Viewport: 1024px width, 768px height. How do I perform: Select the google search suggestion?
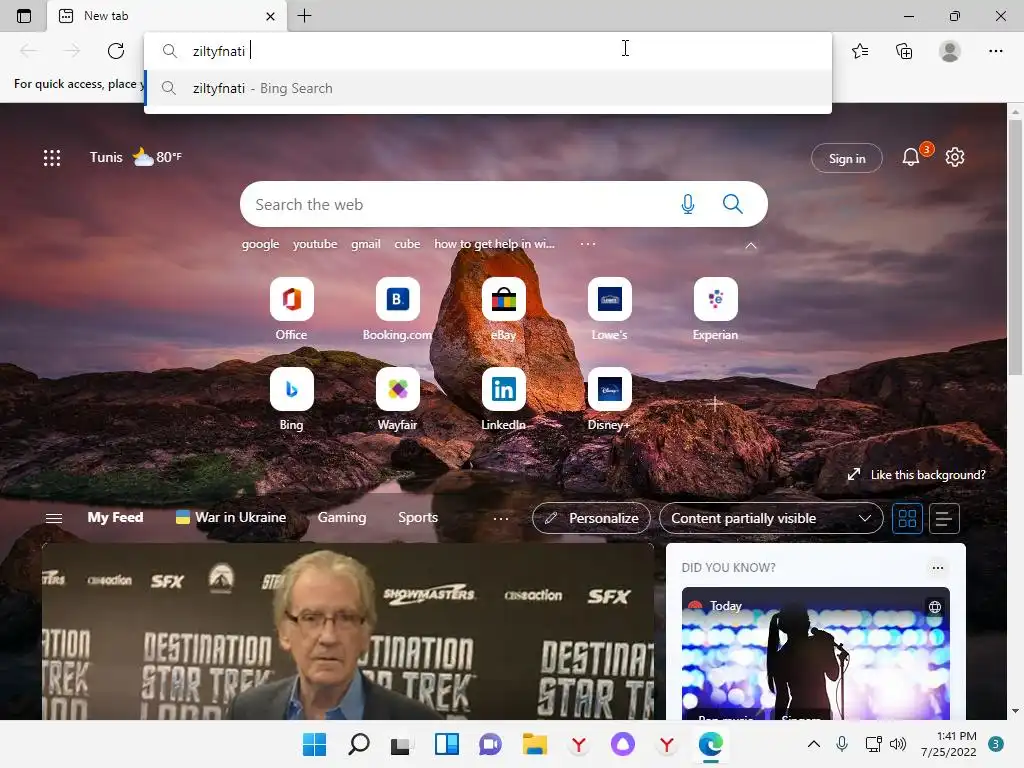click(x=261, y=244)
